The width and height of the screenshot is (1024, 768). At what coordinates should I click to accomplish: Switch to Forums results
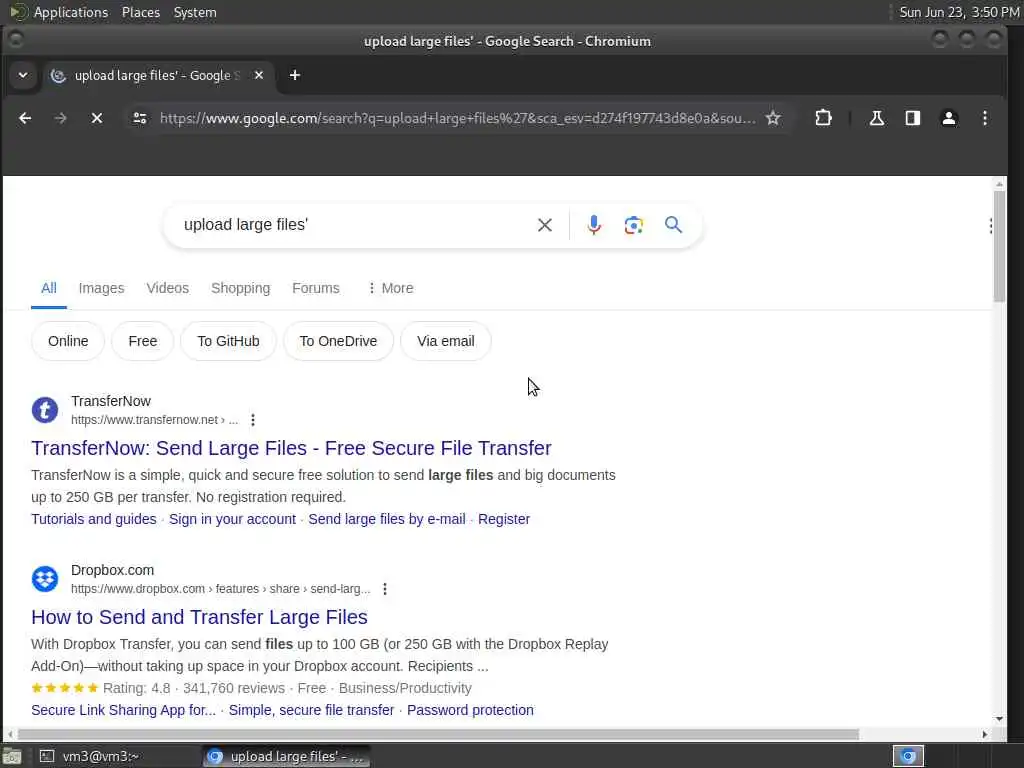[x=316, y=288]
